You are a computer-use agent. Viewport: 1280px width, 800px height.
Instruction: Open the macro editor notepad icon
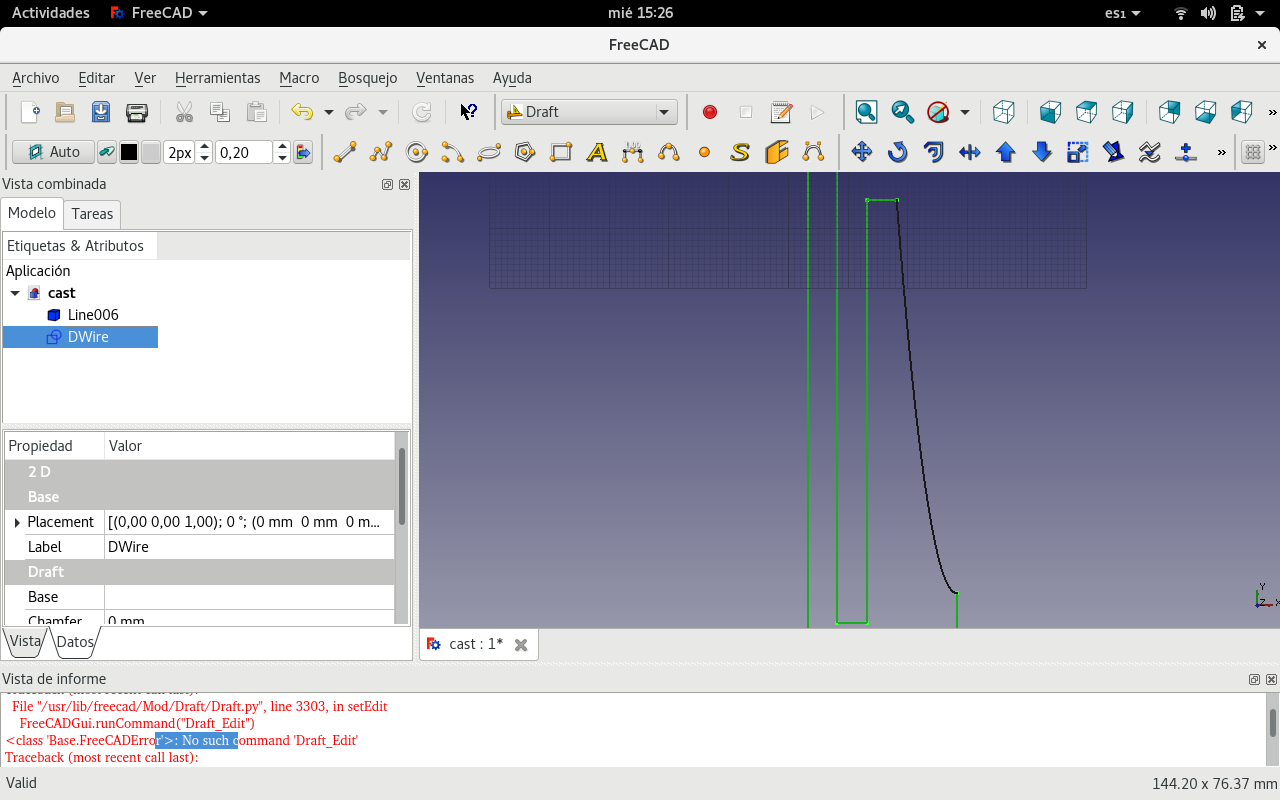point(782,112)
